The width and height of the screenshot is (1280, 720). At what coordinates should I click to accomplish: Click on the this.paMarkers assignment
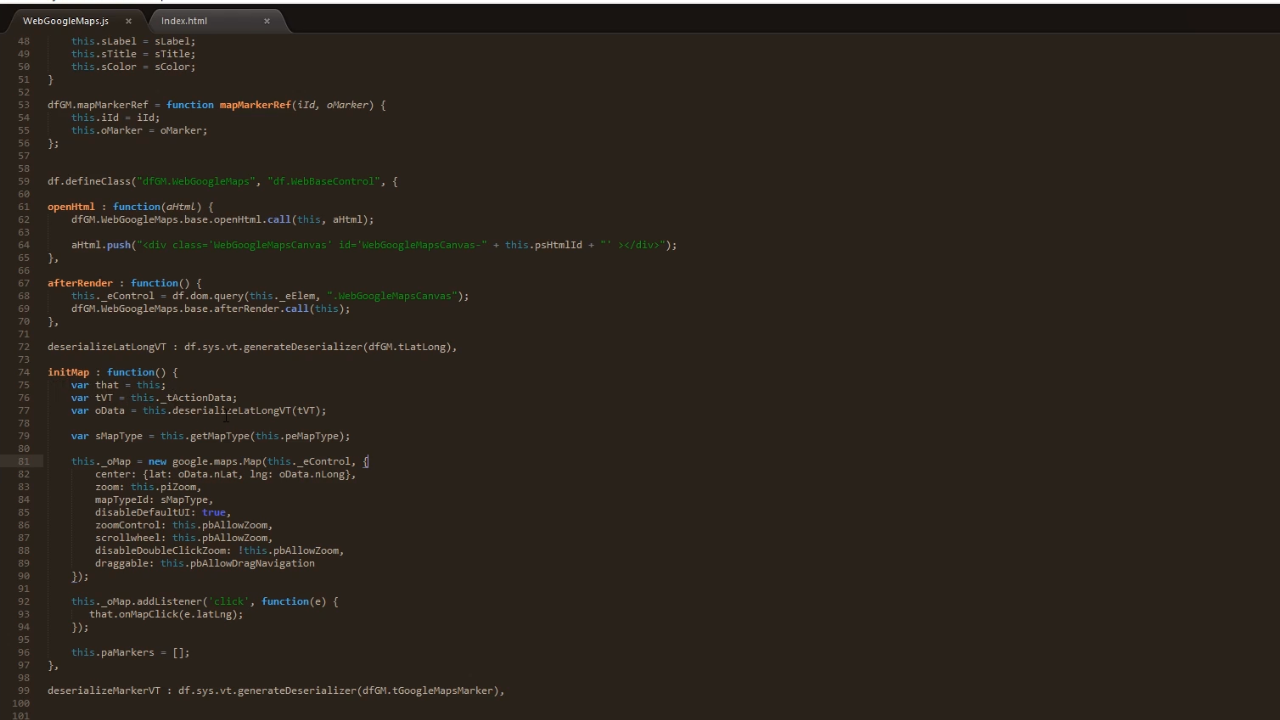[130, 652]
